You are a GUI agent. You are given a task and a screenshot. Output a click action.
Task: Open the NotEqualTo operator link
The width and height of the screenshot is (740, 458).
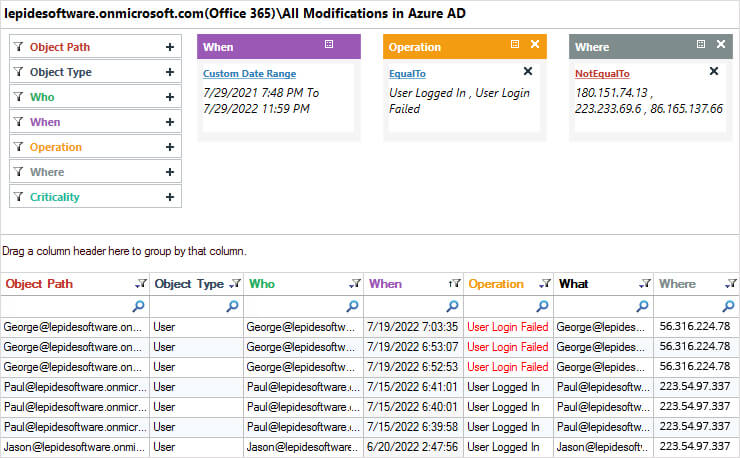(602, 74)
